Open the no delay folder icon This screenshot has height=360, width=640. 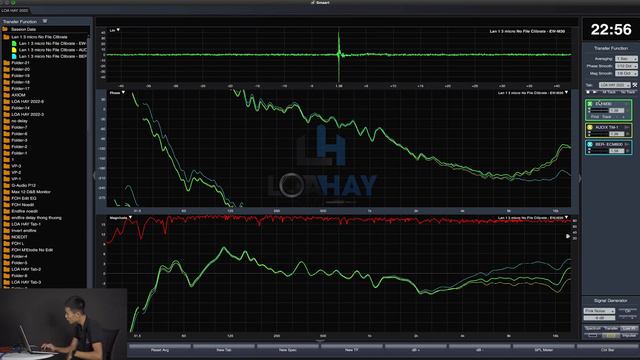pos(6,121)
